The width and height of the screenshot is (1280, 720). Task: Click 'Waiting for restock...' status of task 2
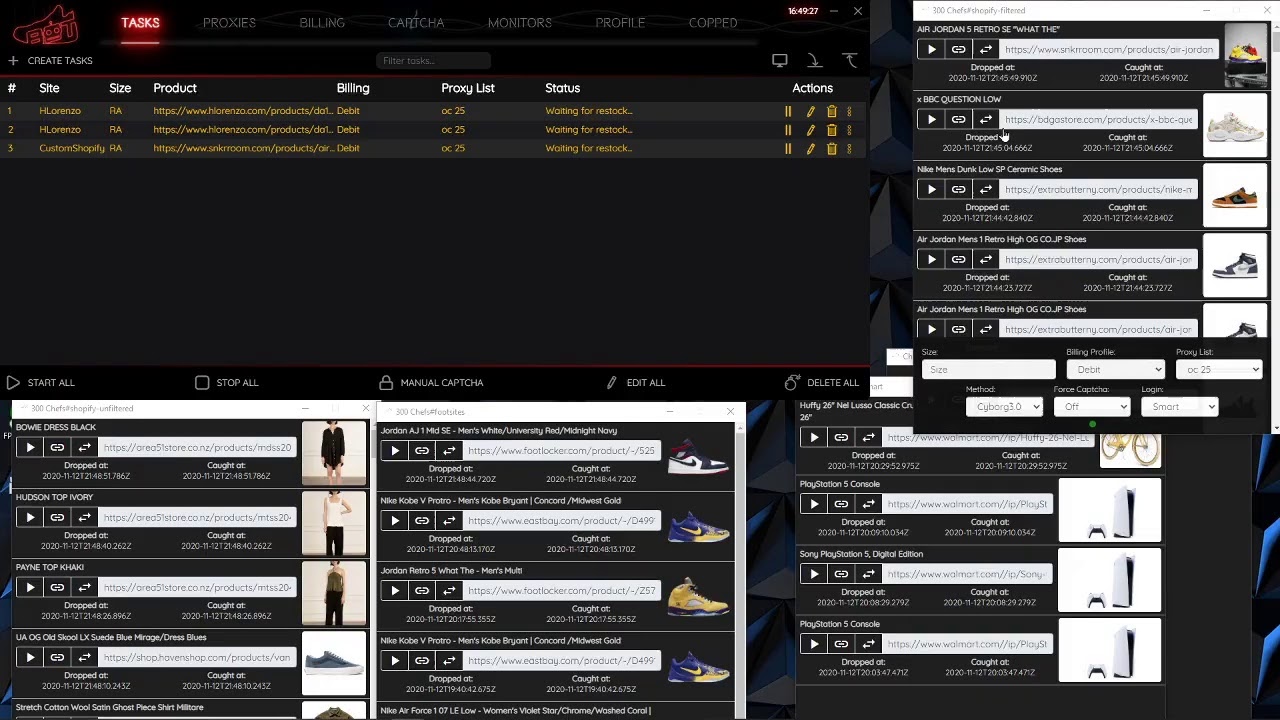pyautogui.click(x=588, y=130)
